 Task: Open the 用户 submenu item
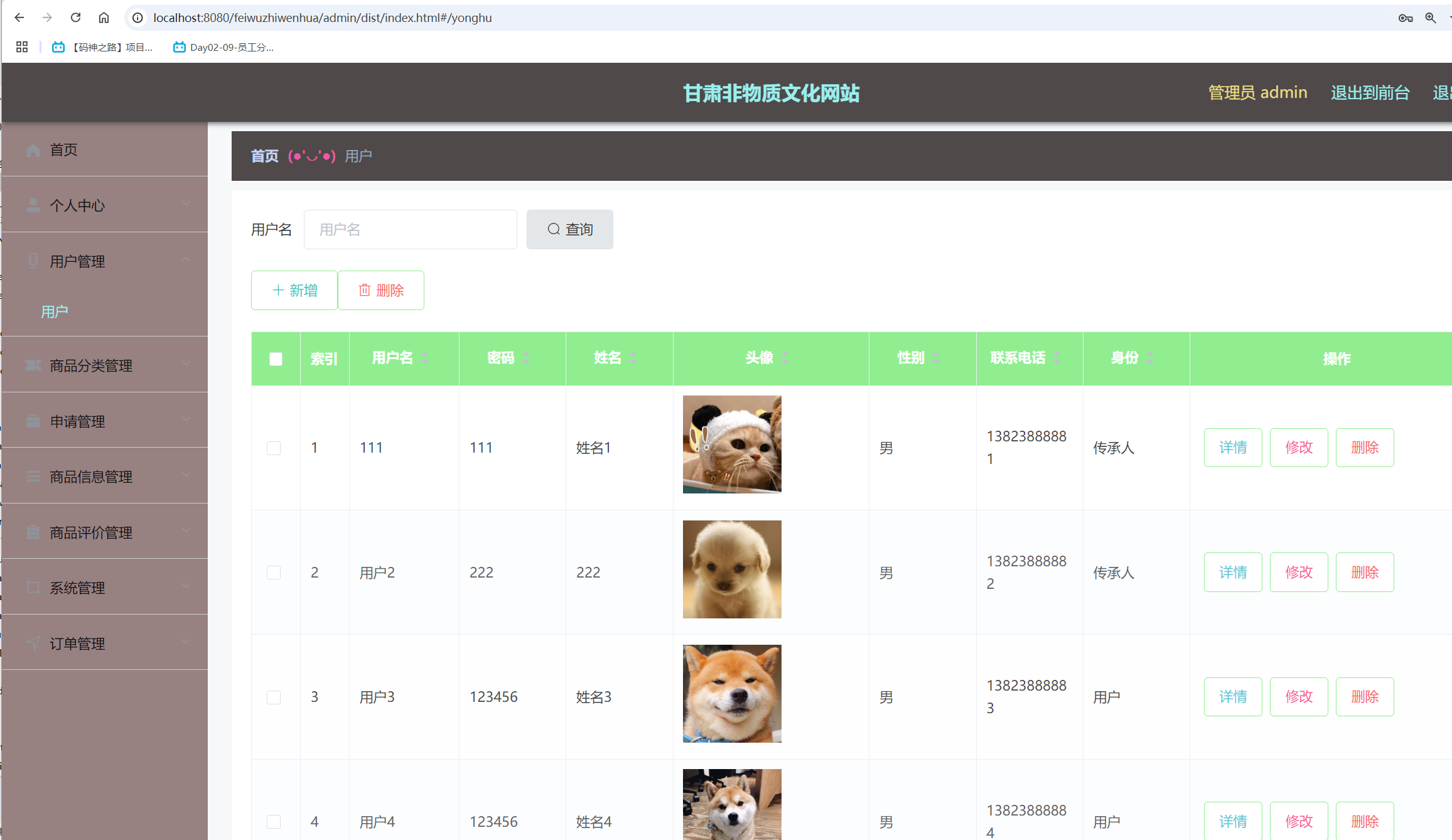click(54, 311)
